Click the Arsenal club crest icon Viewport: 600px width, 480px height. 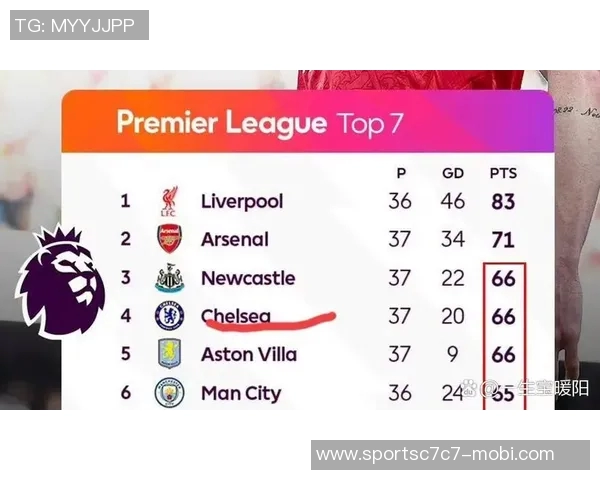pyautogui.click(x=168, y=240)
